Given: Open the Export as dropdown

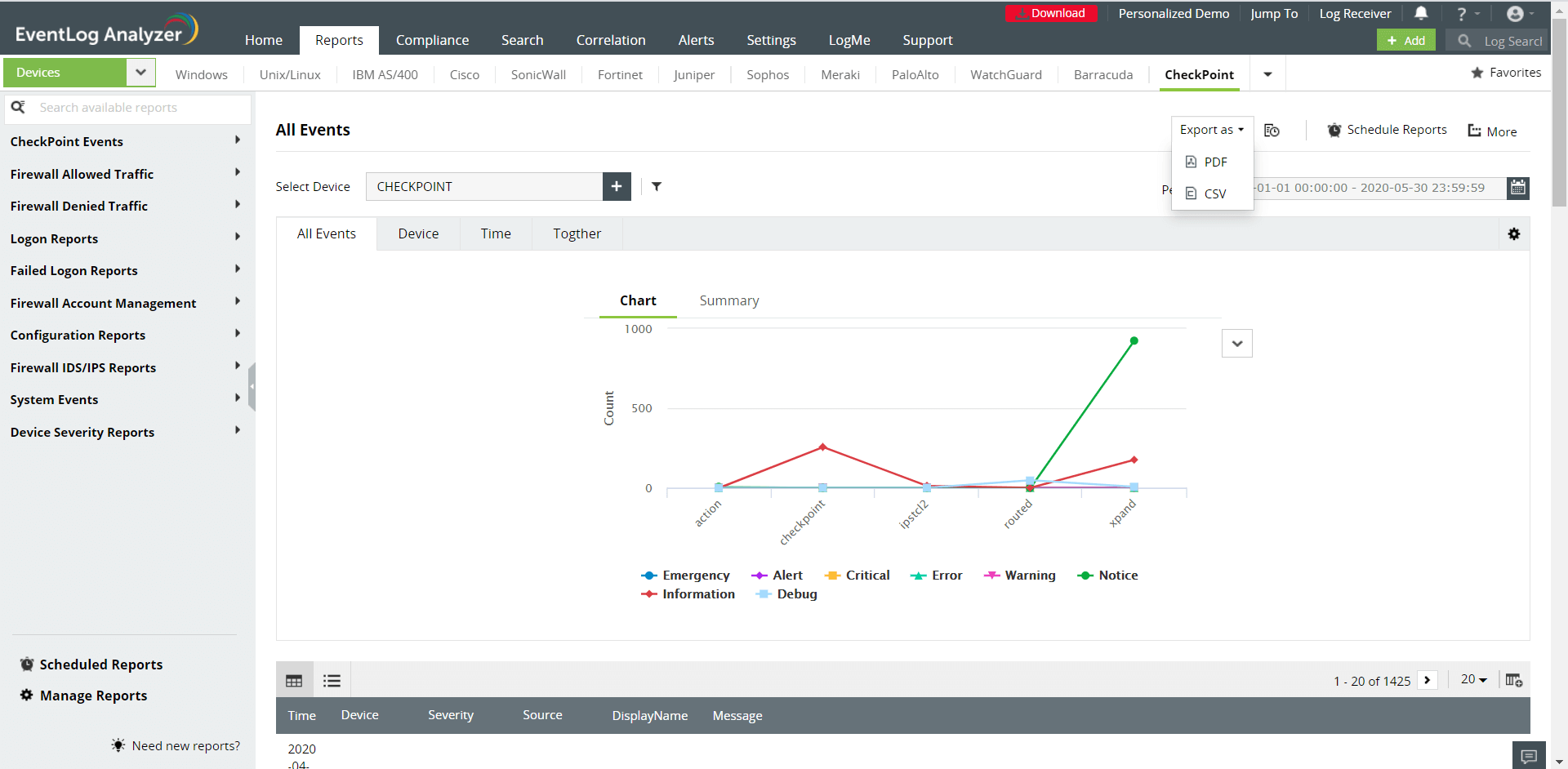Looking at the screenshot, I should [1212, 130].
